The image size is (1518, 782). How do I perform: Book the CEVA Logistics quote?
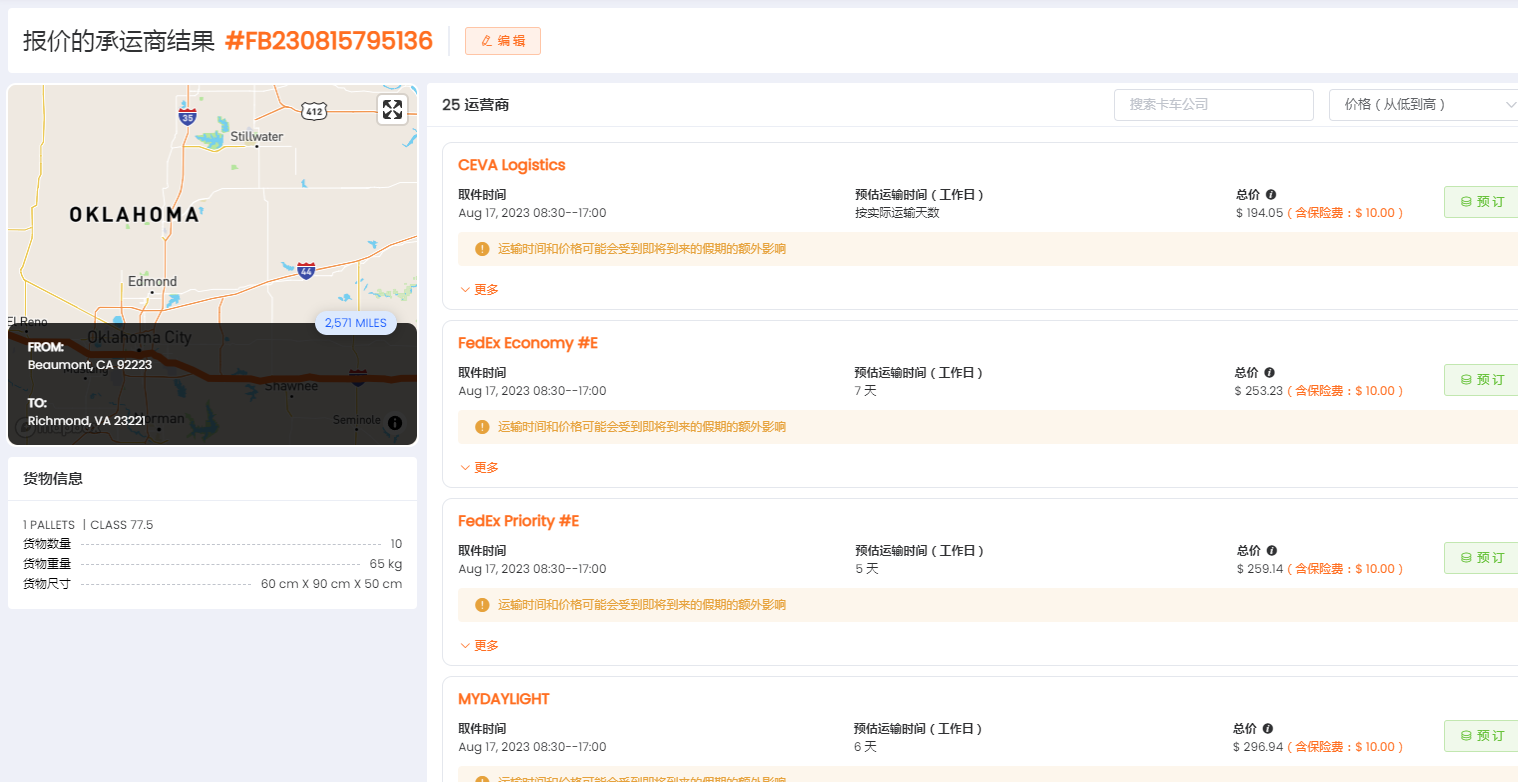[x=1481, y=202]
